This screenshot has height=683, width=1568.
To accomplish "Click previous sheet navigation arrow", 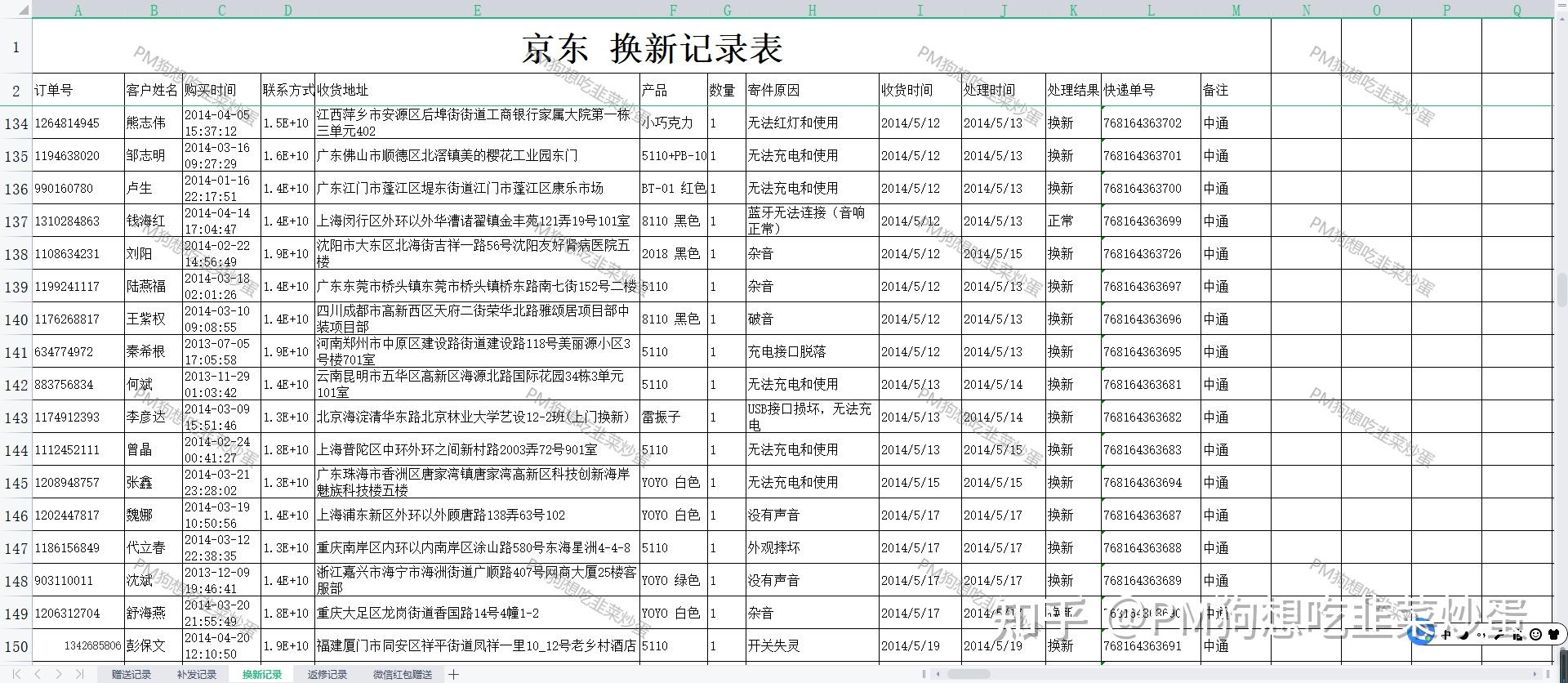I will coord(38,674).
